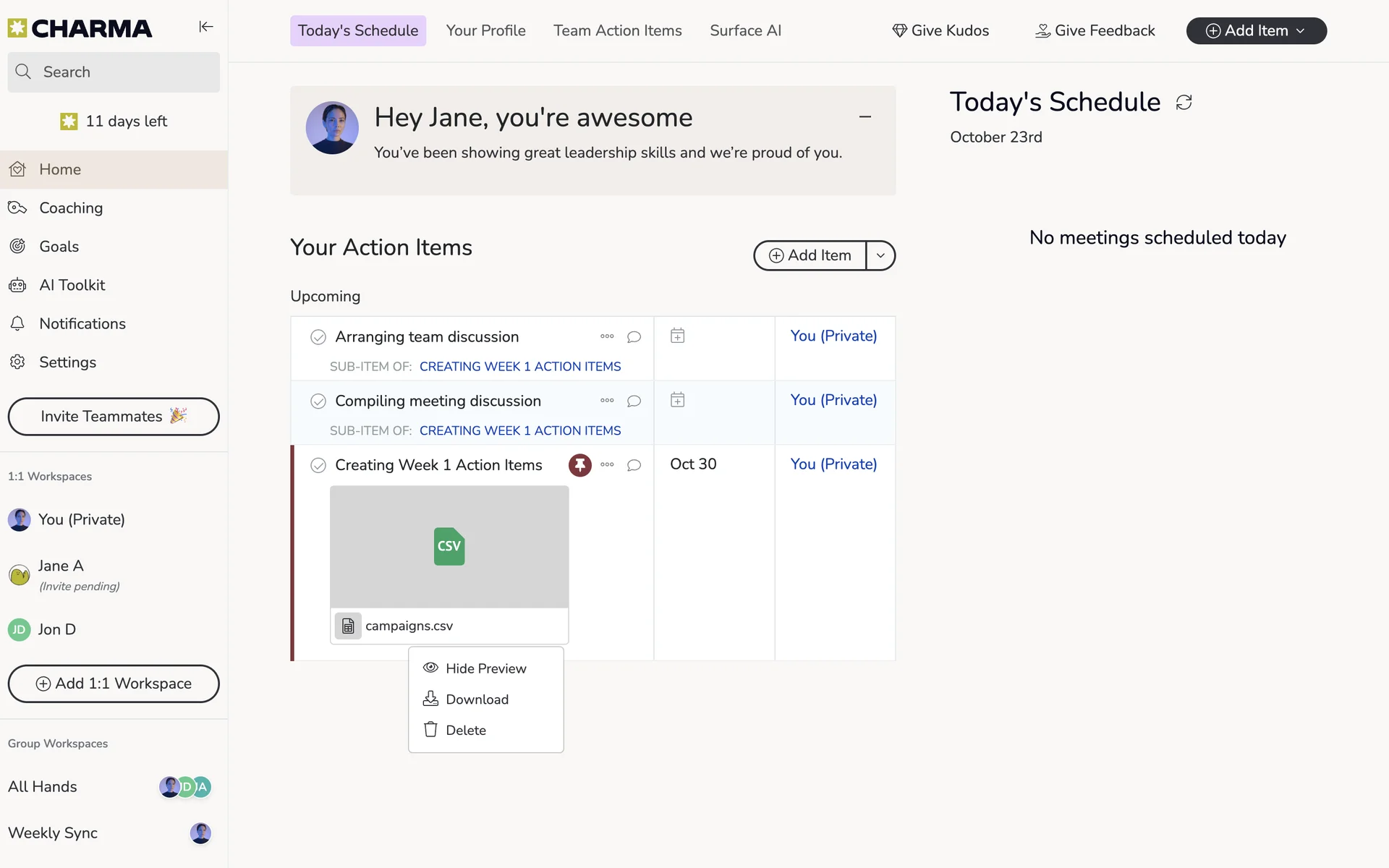Switch to the Team Action Items tab
The width and height of the screenshot is (1389, 868).
(617, 30)
